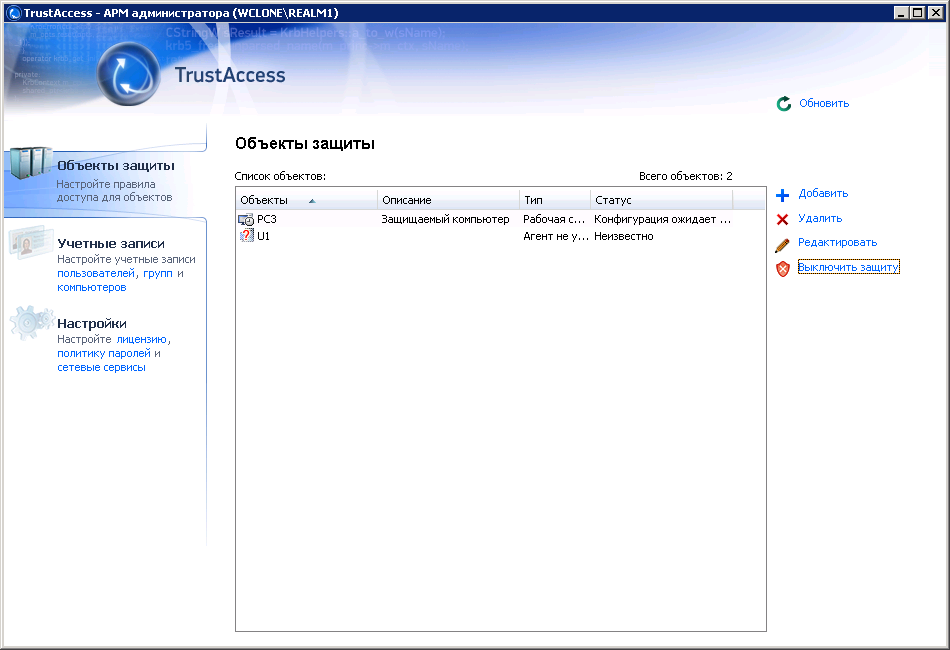The height and width of the screenshot is (650, 950).
Task: Click the blue plus add icon
Action: [782, 195]
